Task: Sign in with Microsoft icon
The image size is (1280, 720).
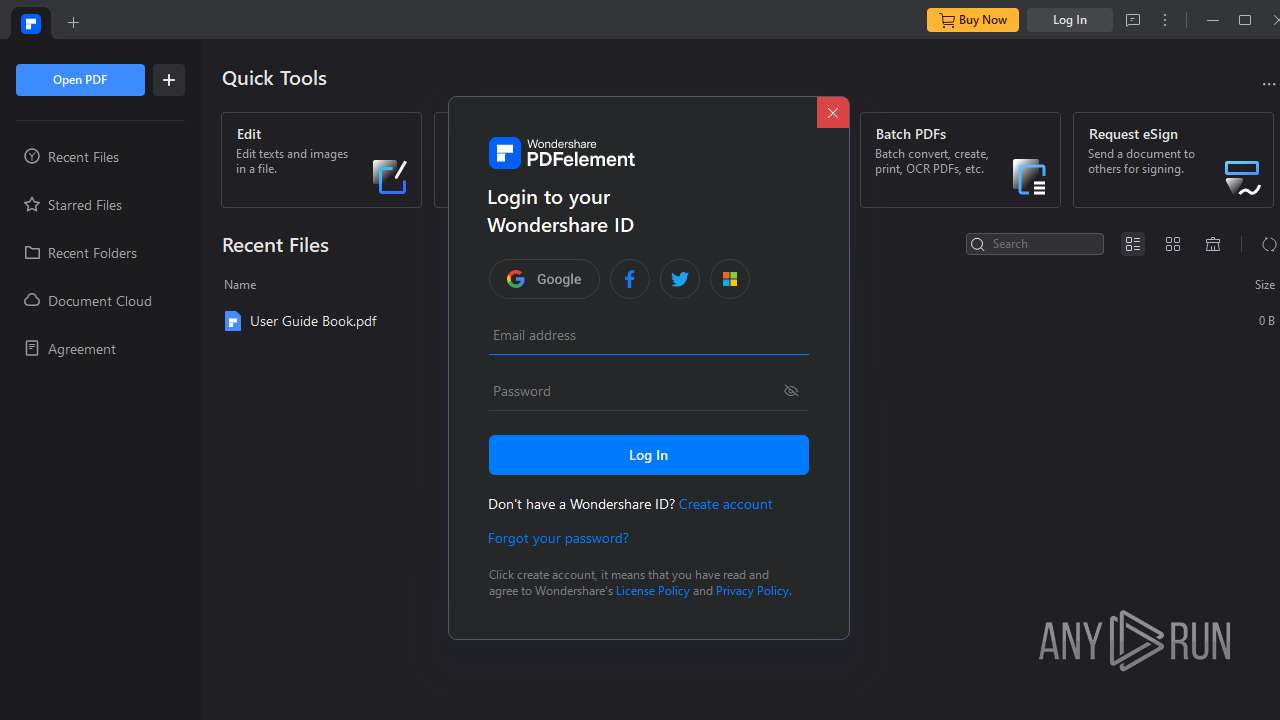Action: (x=730, y=279)
